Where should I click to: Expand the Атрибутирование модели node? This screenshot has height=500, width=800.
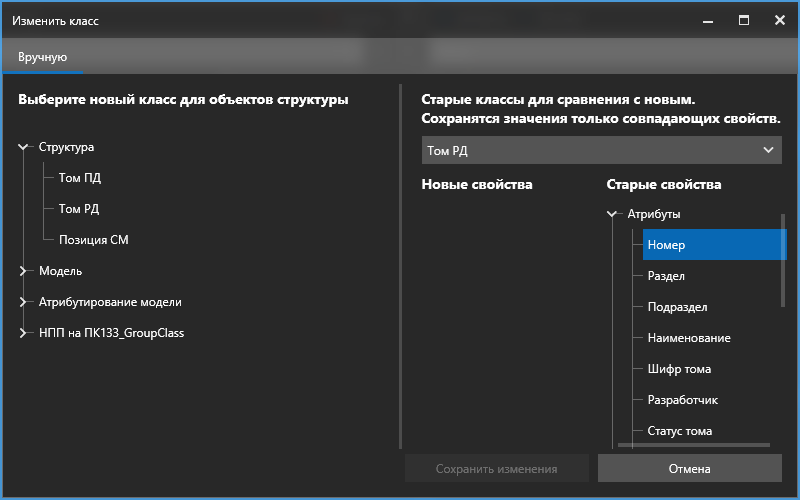[x=24, y=302]
